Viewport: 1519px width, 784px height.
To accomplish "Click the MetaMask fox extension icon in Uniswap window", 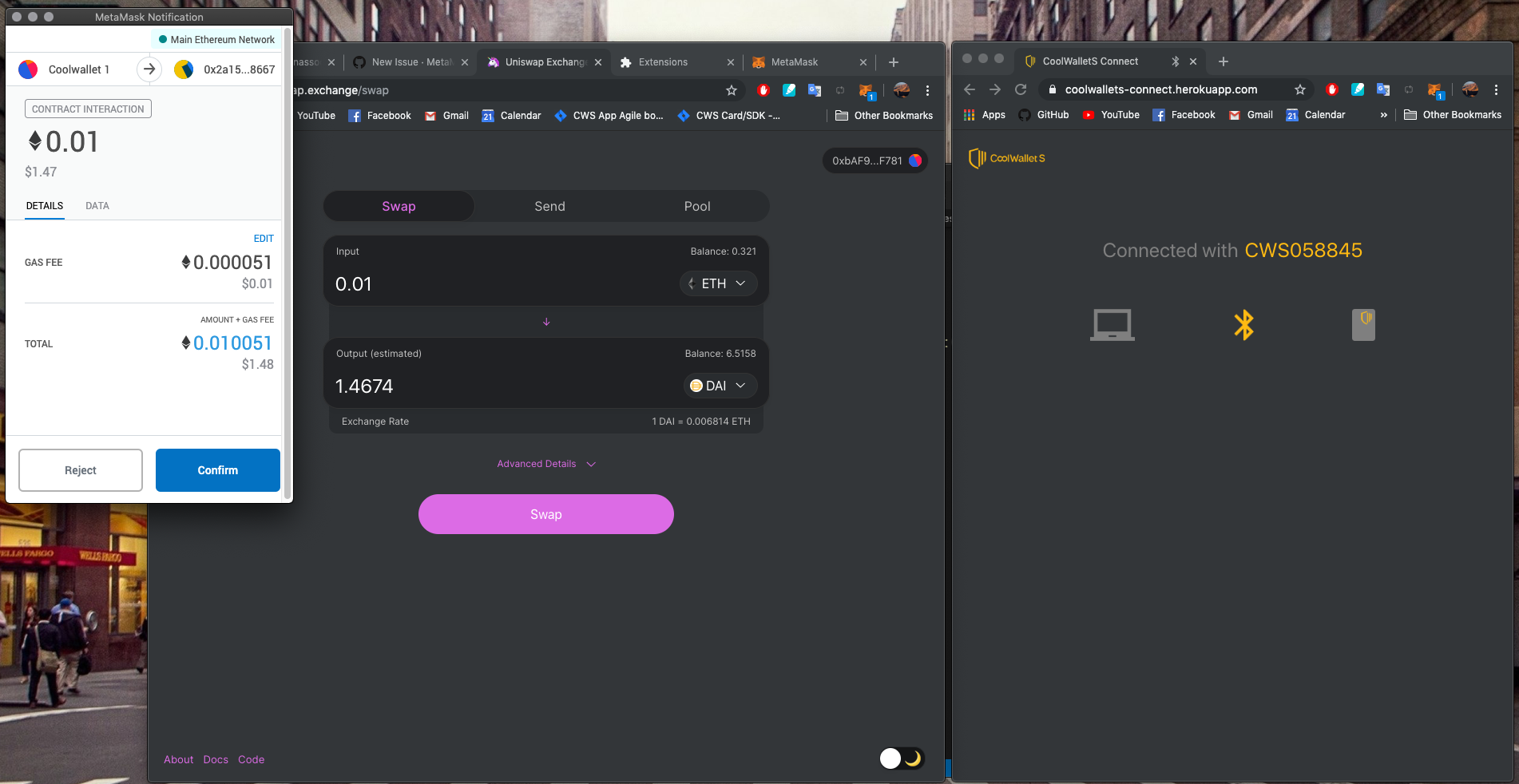I will pyautogui.click(x=866, y=91).
